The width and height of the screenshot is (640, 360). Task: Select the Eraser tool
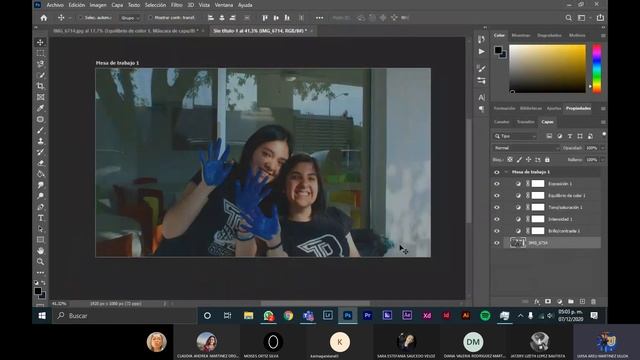(x=40, y=163)
